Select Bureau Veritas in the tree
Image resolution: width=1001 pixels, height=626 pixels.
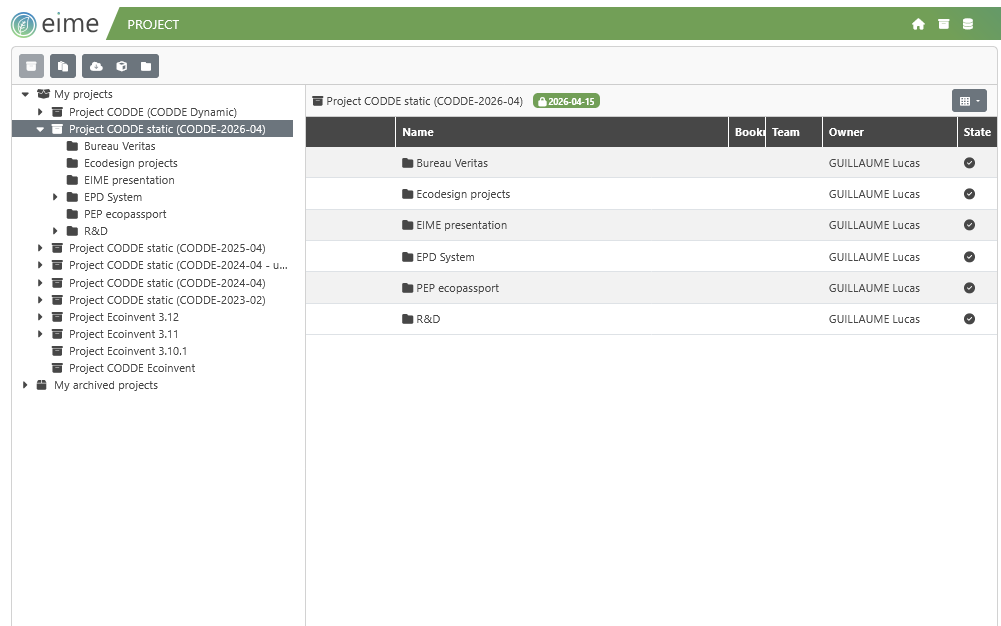[119, 146]
